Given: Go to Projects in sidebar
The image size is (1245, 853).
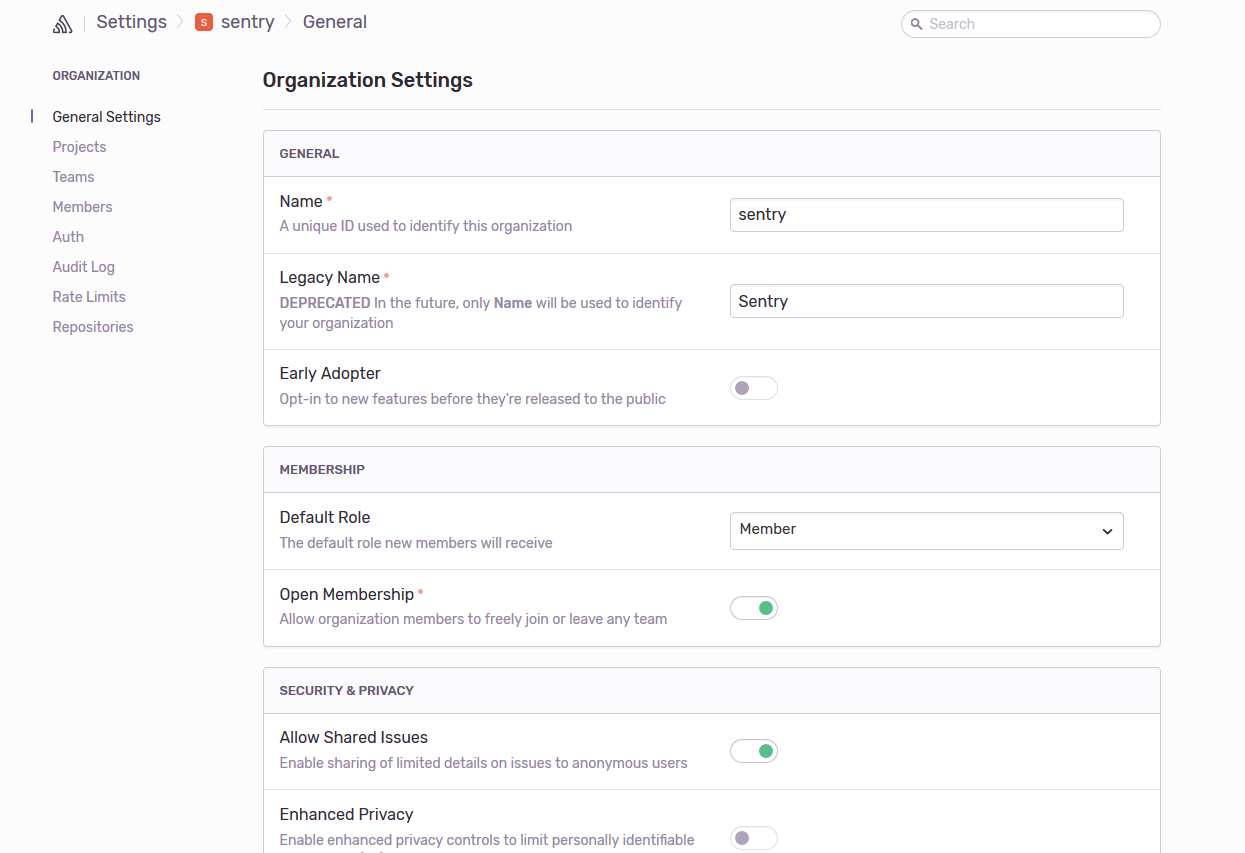Looking at the screenshot, I should (79, 147).
